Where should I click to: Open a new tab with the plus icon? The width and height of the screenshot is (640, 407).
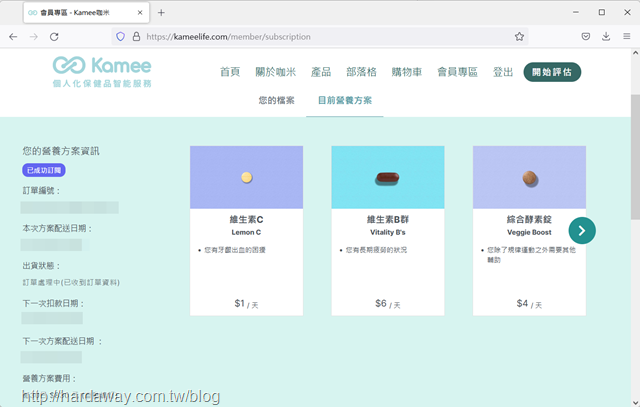(x=161, y=13)
